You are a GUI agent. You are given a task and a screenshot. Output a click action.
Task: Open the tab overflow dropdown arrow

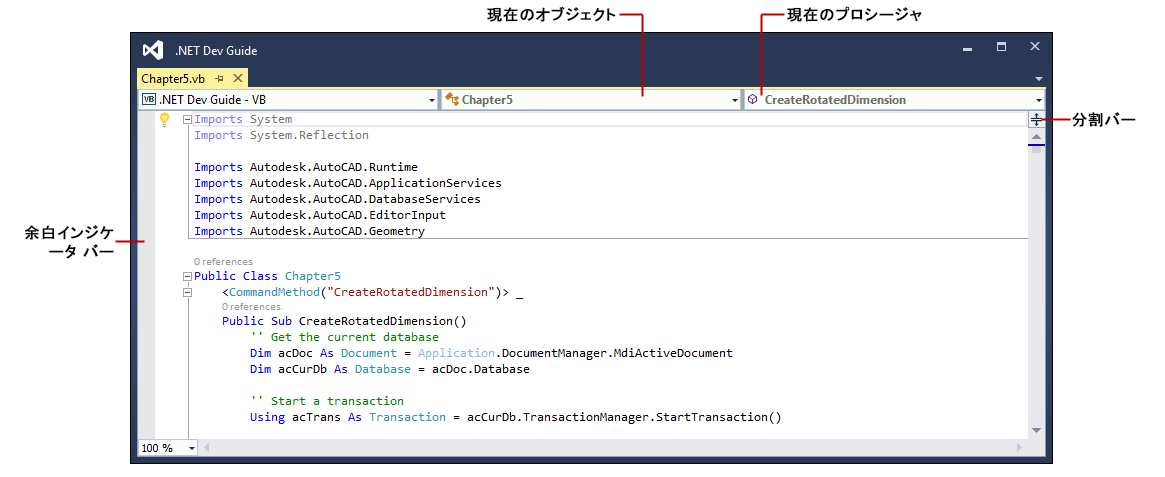[x=1039, y=78]
